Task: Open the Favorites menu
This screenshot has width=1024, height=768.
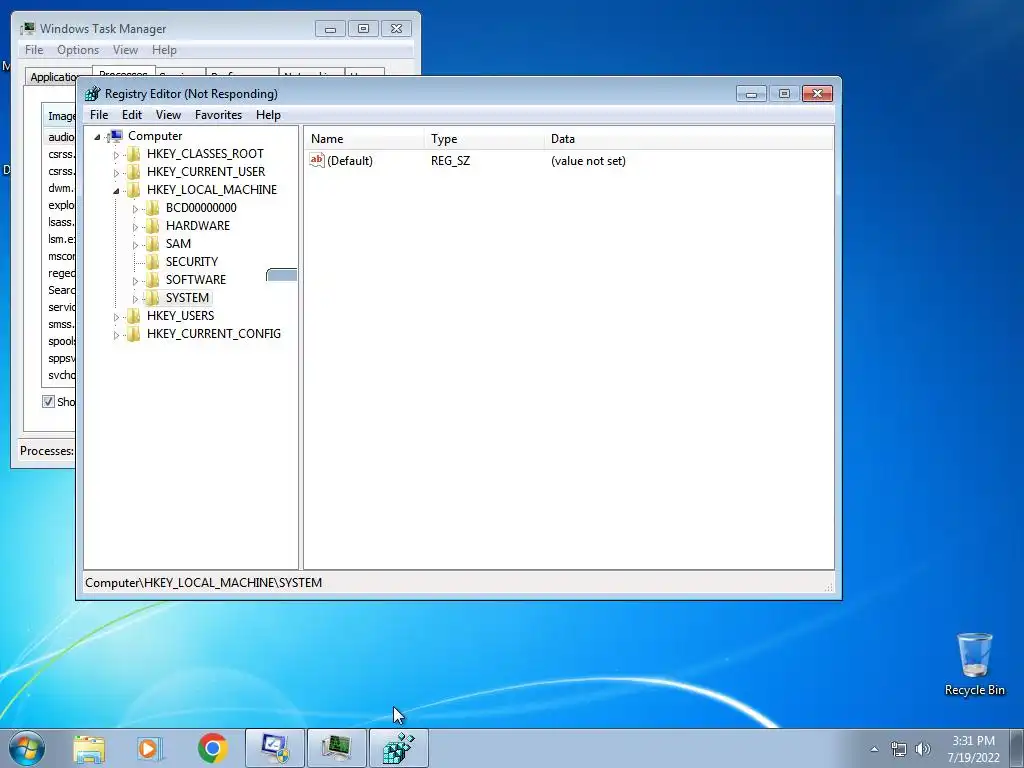Action: [x=218, y=115]
